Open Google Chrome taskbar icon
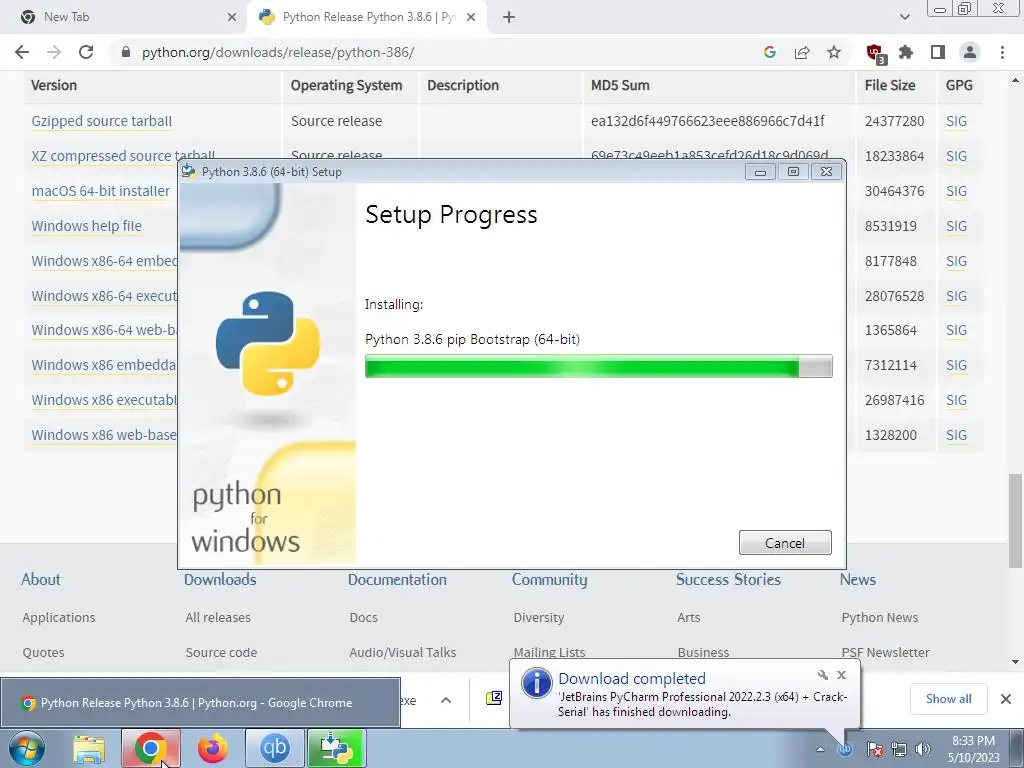1024x768 pixels. point(150,748)
